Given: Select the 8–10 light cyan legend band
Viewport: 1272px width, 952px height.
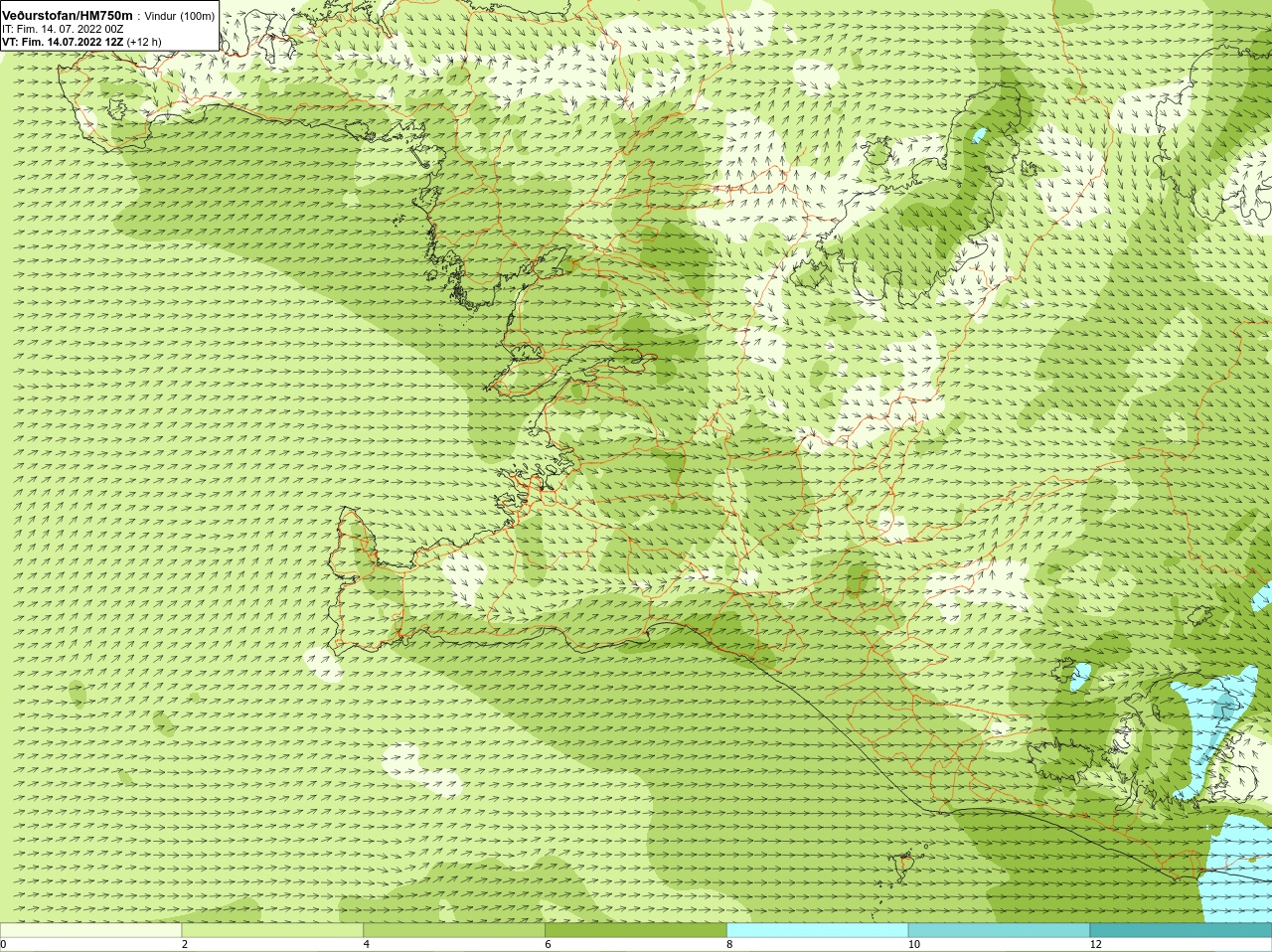Looking at the screenshot, I should coord(817,929).
